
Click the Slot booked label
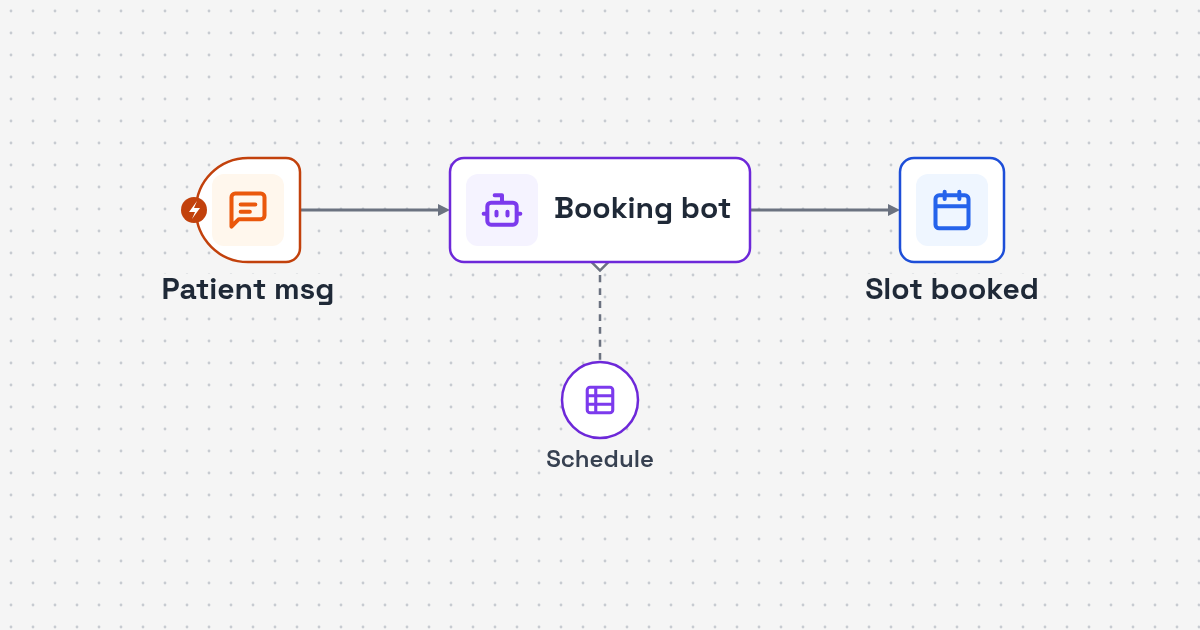point(952,290)
